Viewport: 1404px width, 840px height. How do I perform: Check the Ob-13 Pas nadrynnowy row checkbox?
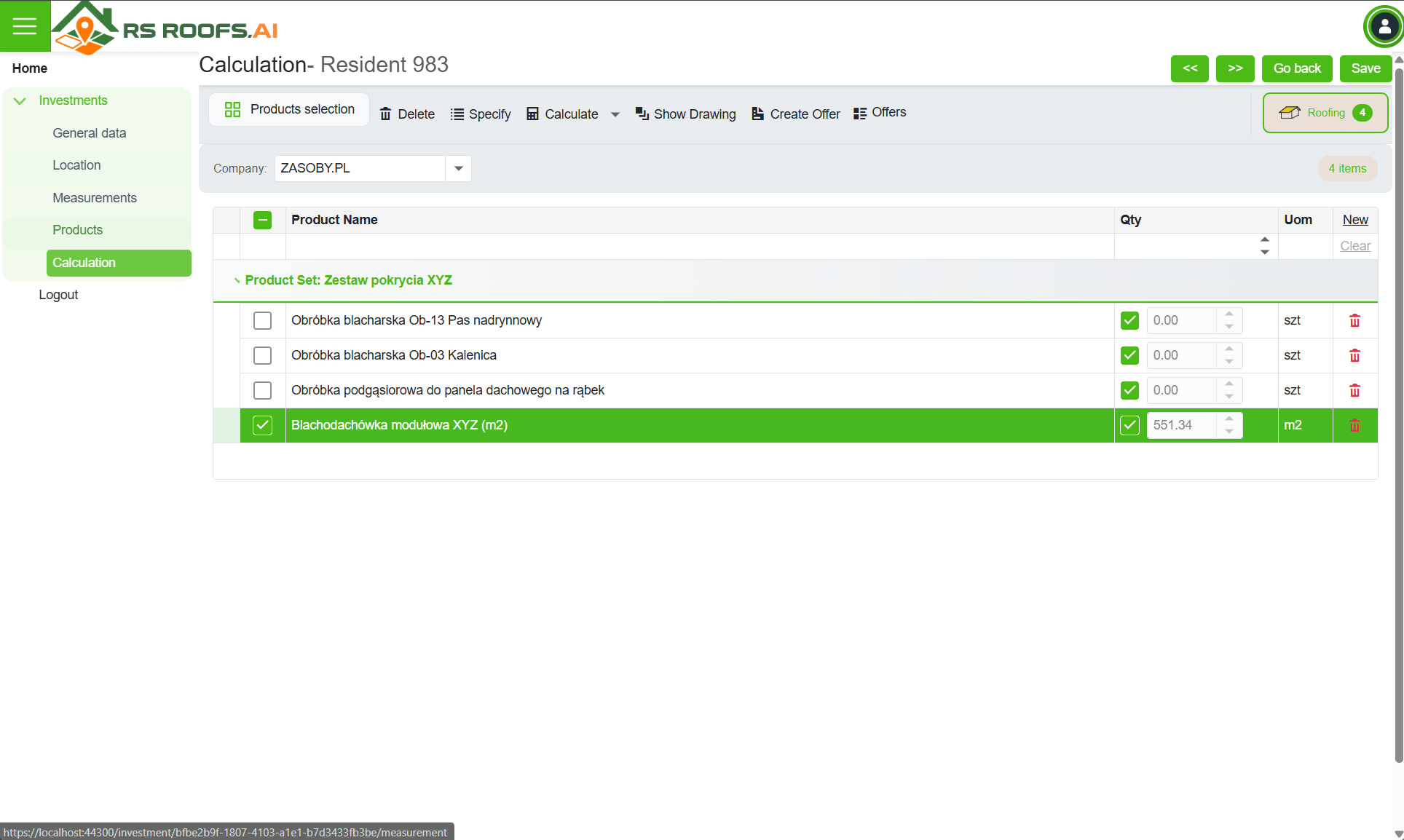click(262, 320)
